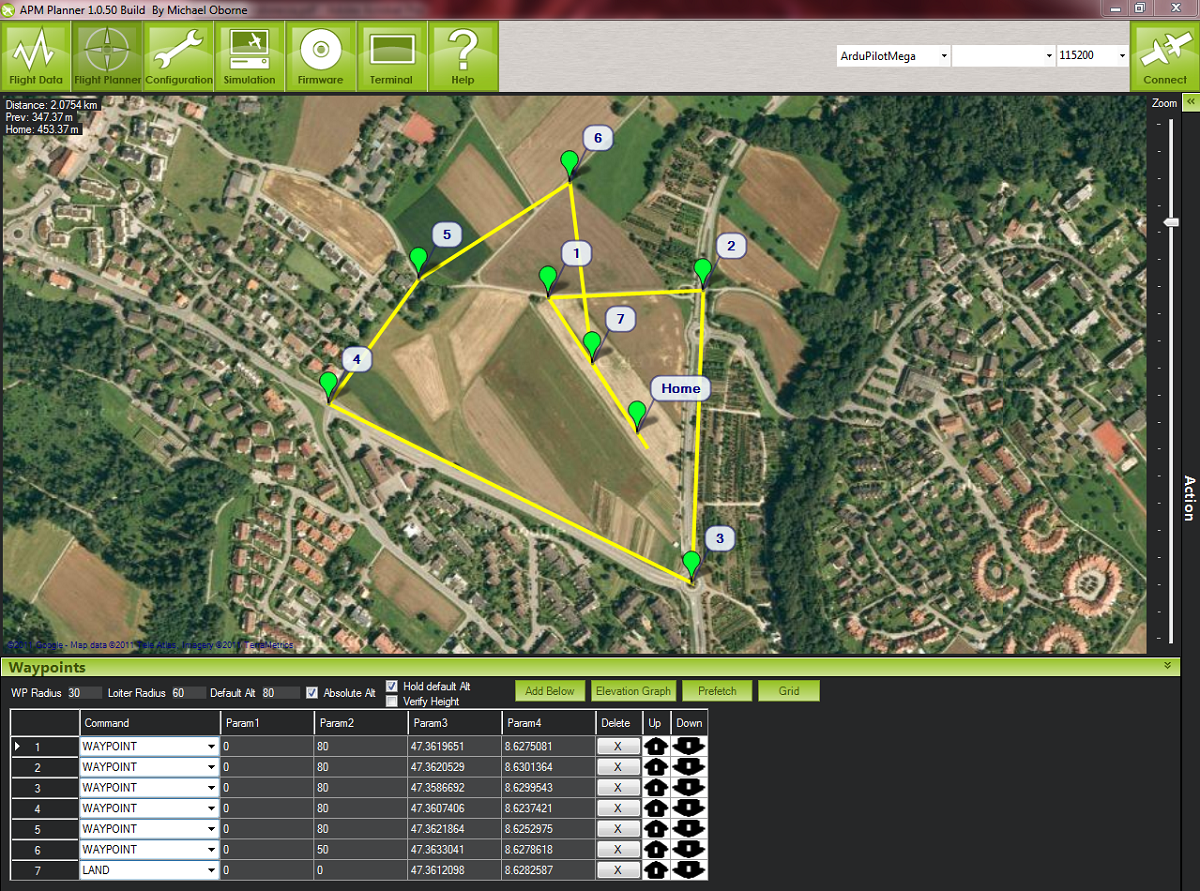The width and height of the screenshot is (1200, 891).
Task: Click the Loiter Radius input field
Action: (x=188, y=693)
